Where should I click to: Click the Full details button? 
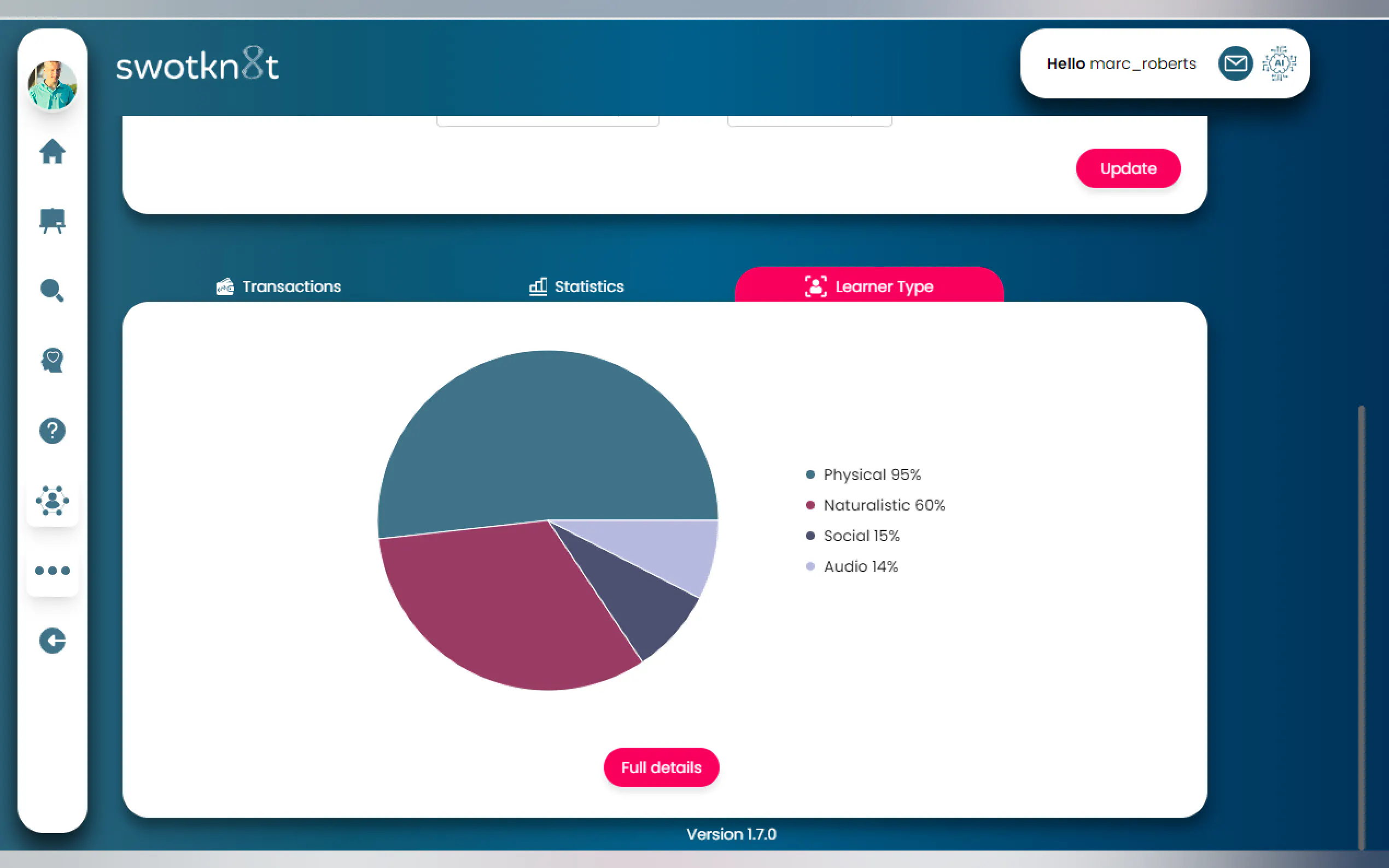(661, 767)
